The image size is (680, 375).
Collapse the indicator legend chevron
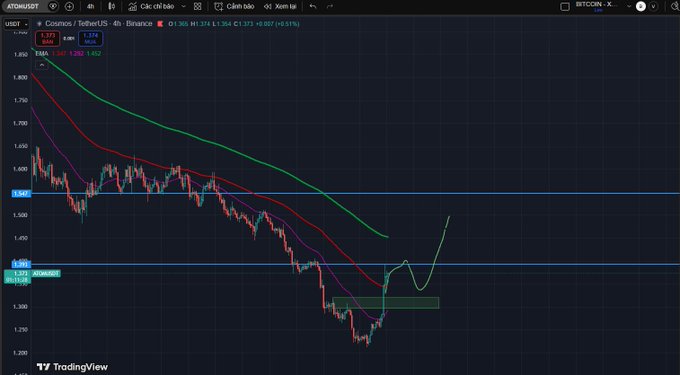[42, 65]
